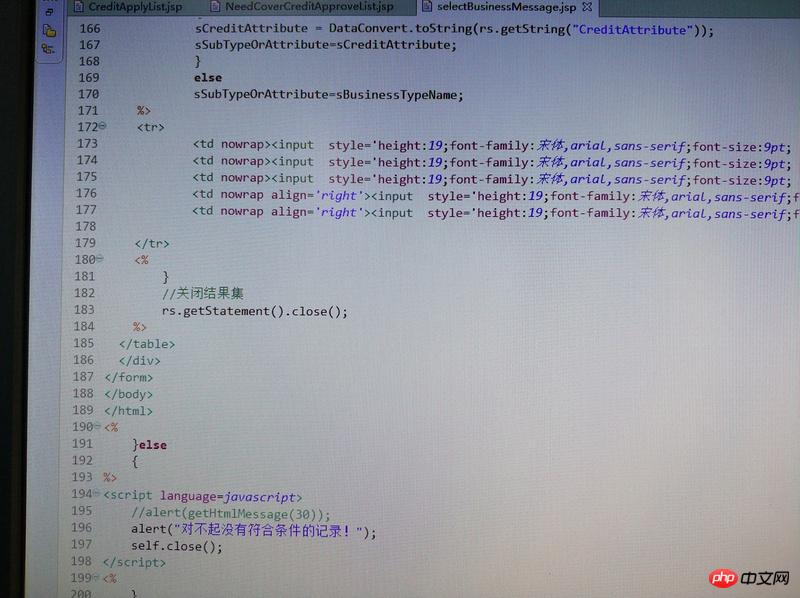Viewport: 800px width, 598px height.
Task: Collapse the fold marker at line 172
Action: tap(103, 126)
